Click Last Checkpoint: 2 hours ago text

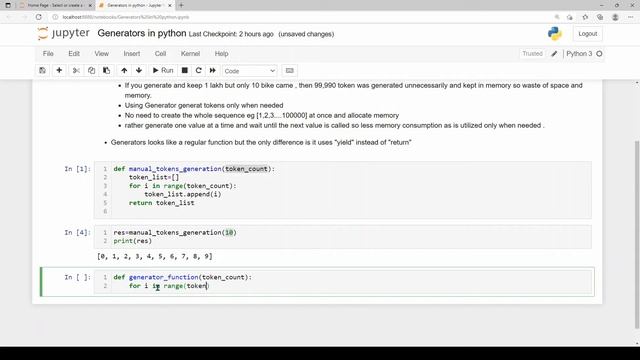coord(231,34)
